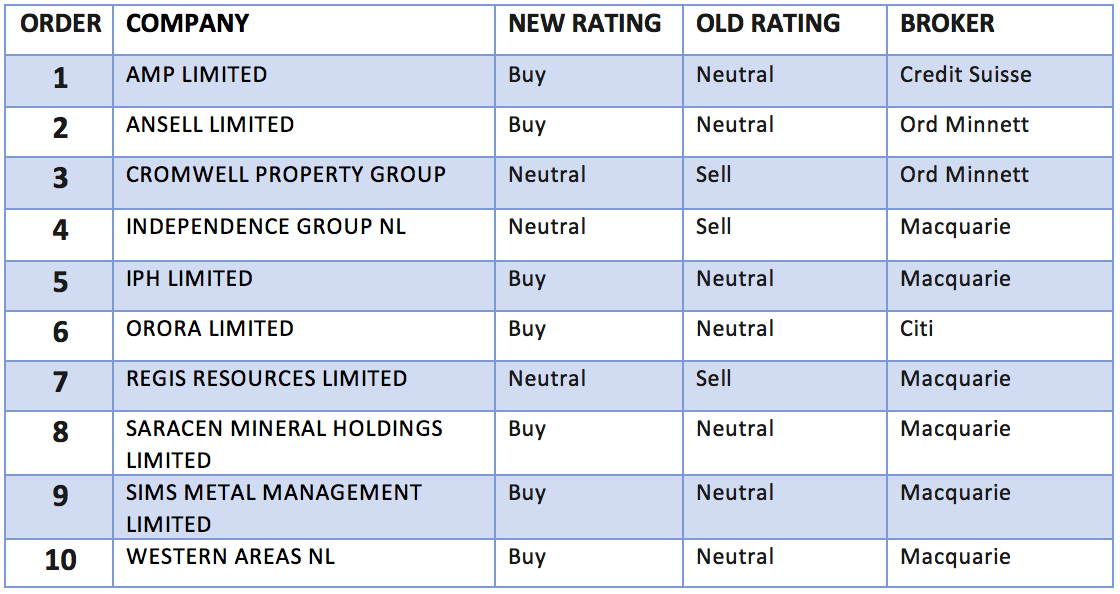Select the SARACEN MINERAL HOLDINGS LIMITED cell
Image resolution: width=1120 pixels, height=594 pixels.
[x=284, y=444]
